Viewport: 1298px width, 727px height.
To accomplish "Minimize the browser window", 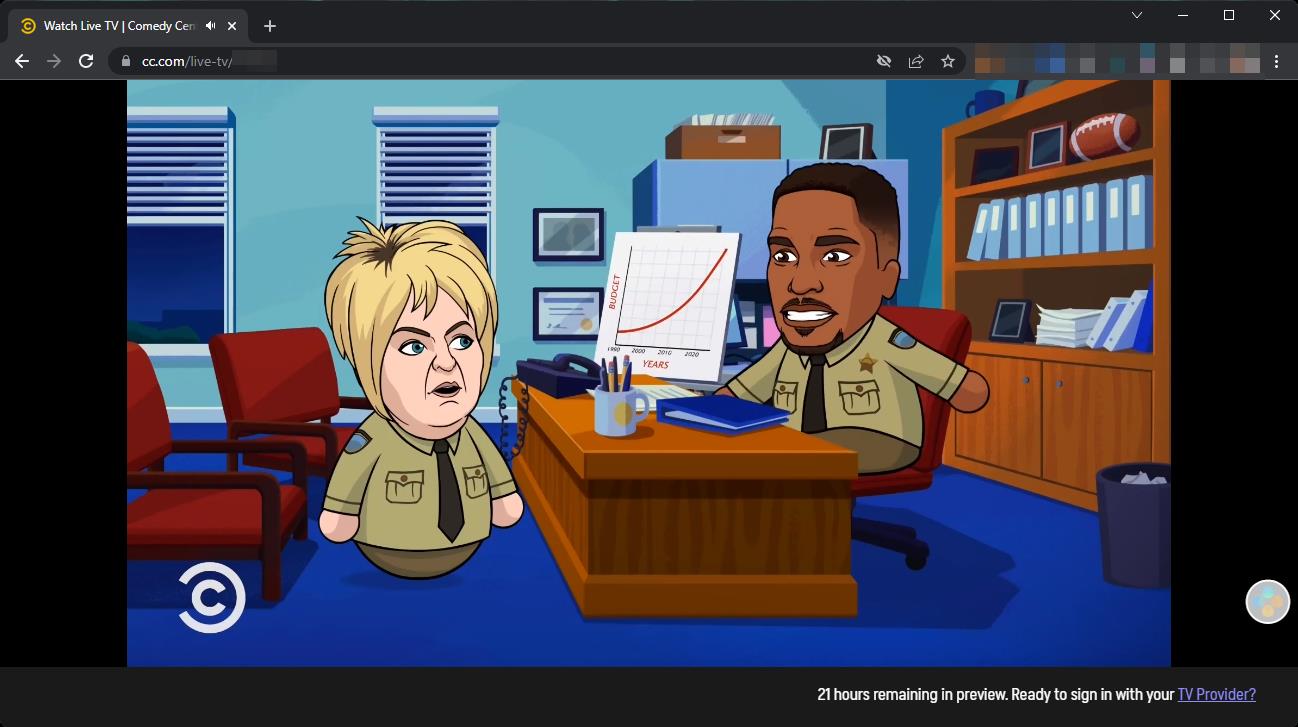I will tap(1183, 15).
